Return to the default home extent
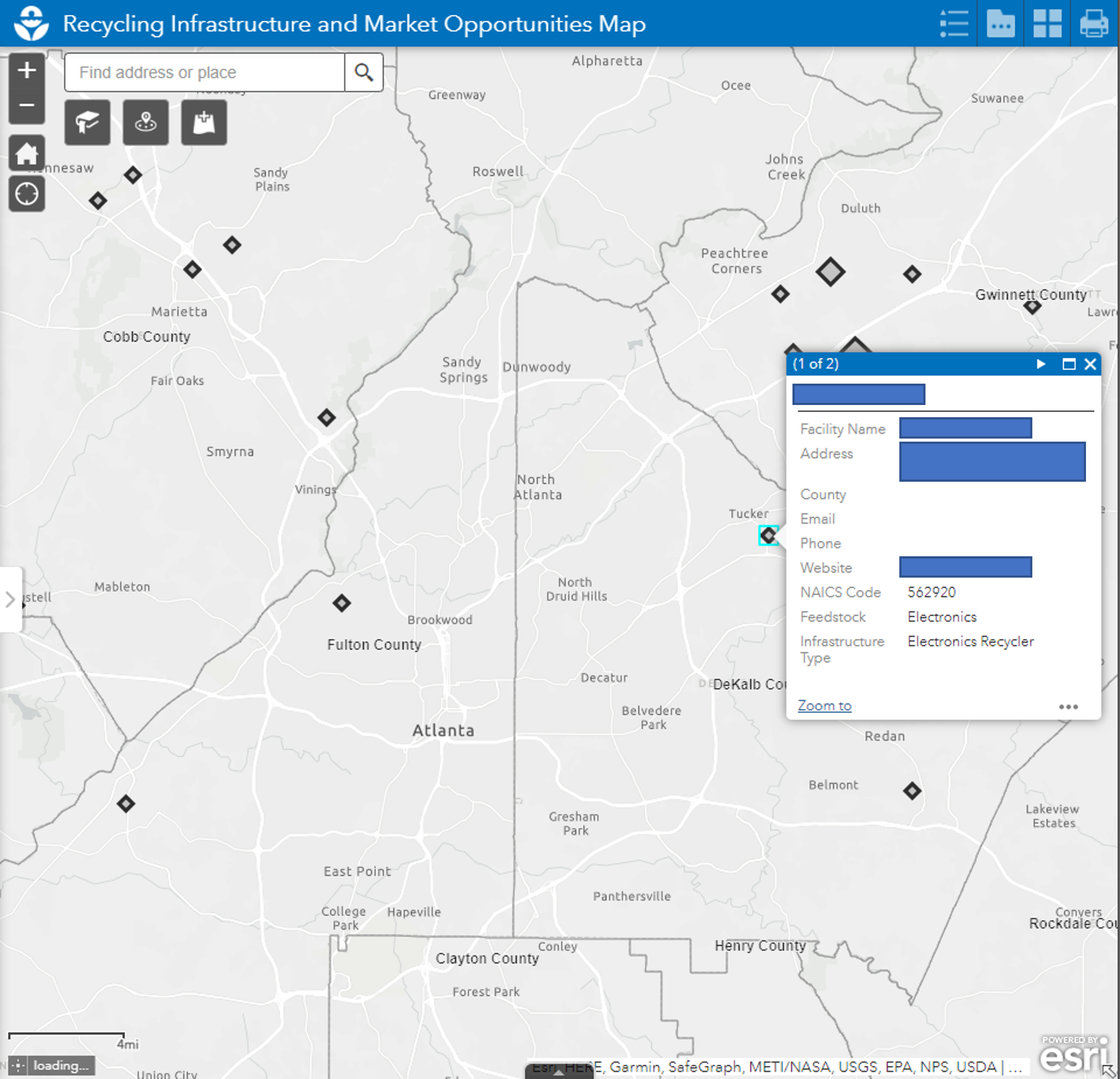The image size is (1120, 1079). click(26, 153)
